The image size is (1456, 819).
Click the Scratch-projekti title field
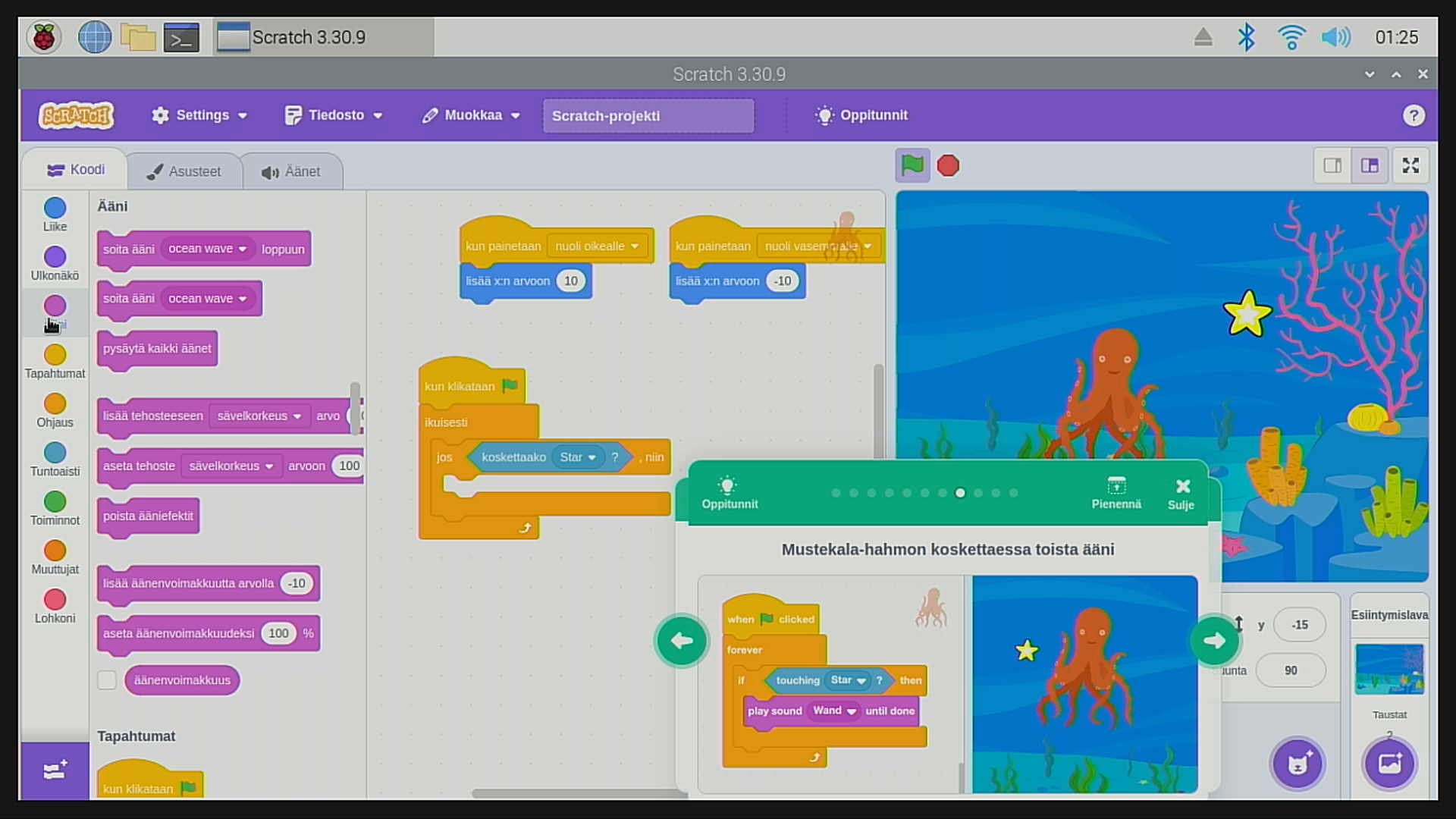tap(648, 115)
